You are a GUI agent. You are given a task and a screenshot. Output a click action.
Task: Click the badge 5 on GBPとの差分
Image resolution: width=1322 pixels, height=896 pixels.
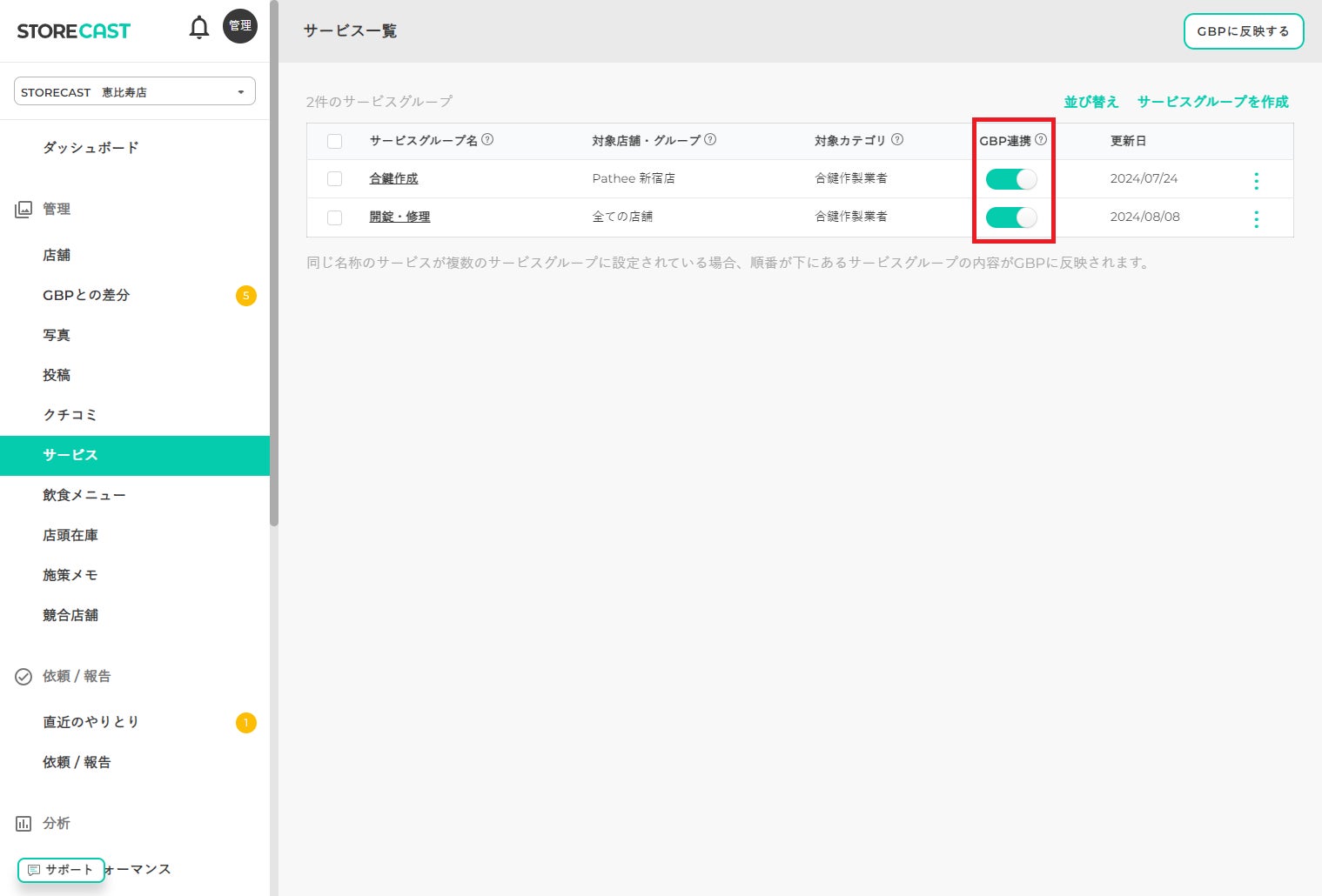click(246, 296)
